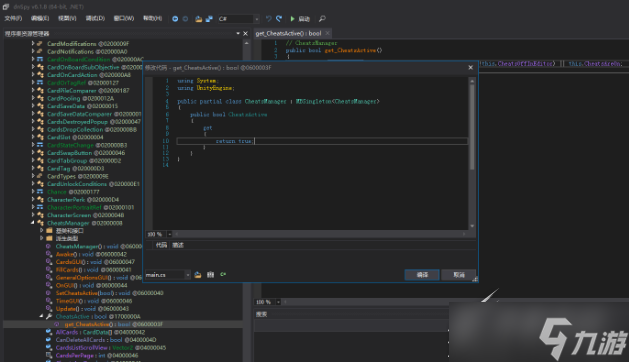Open search with the magnifier icon
This screenshot has height=362, width=629.
coord(322,18)
